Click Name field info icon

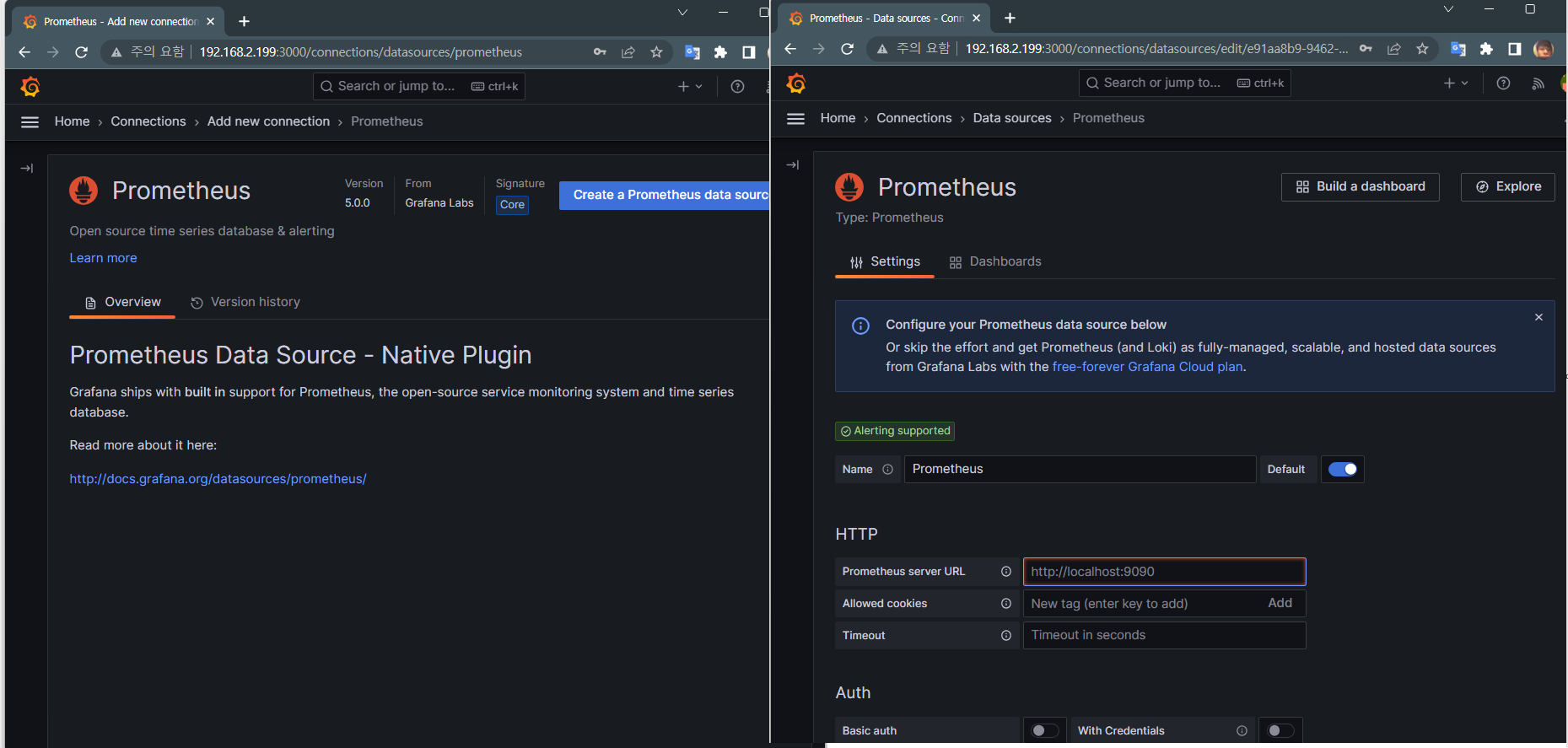pos(887,470)
